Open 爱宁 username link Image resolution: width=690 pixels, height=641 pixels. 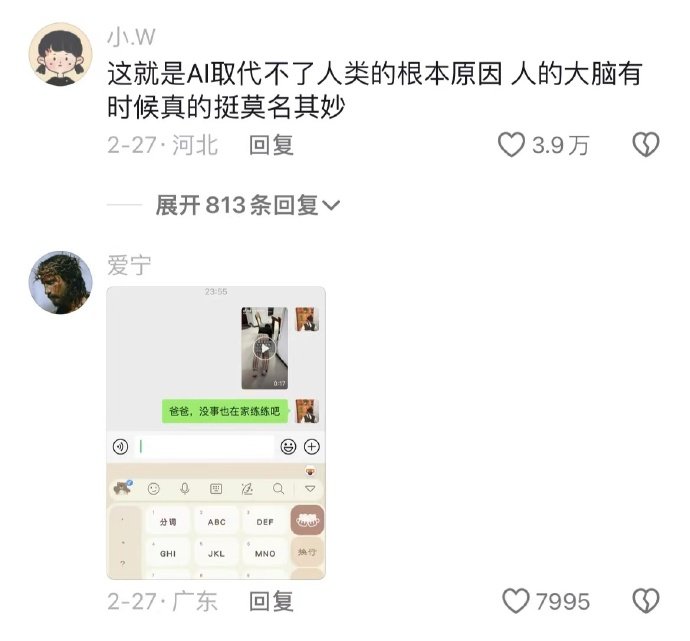coord(129,265)
